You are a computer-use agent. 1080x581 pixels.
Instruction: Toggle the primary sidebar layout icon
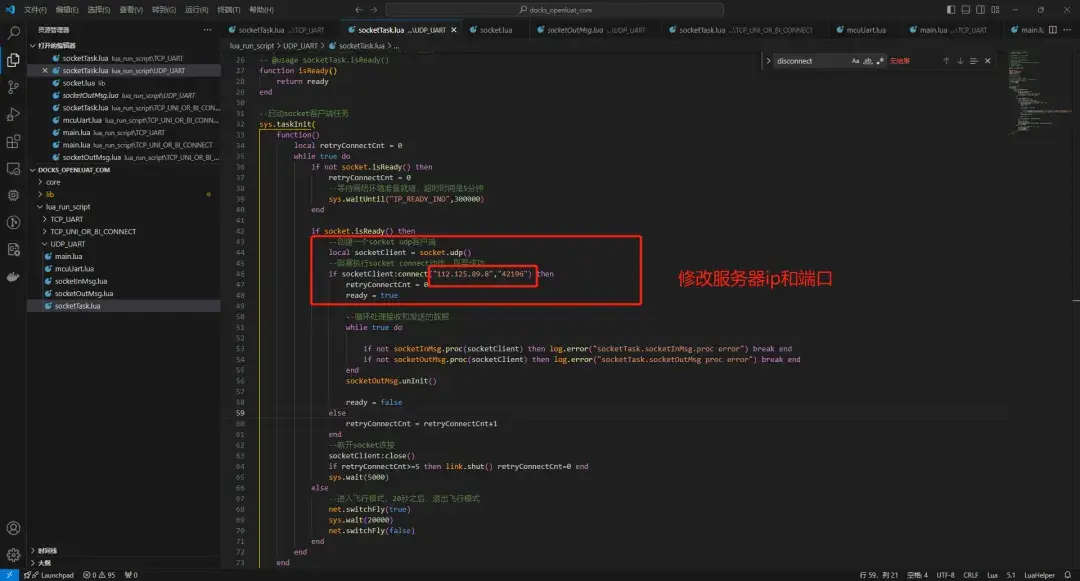click(x=951, y=10)
